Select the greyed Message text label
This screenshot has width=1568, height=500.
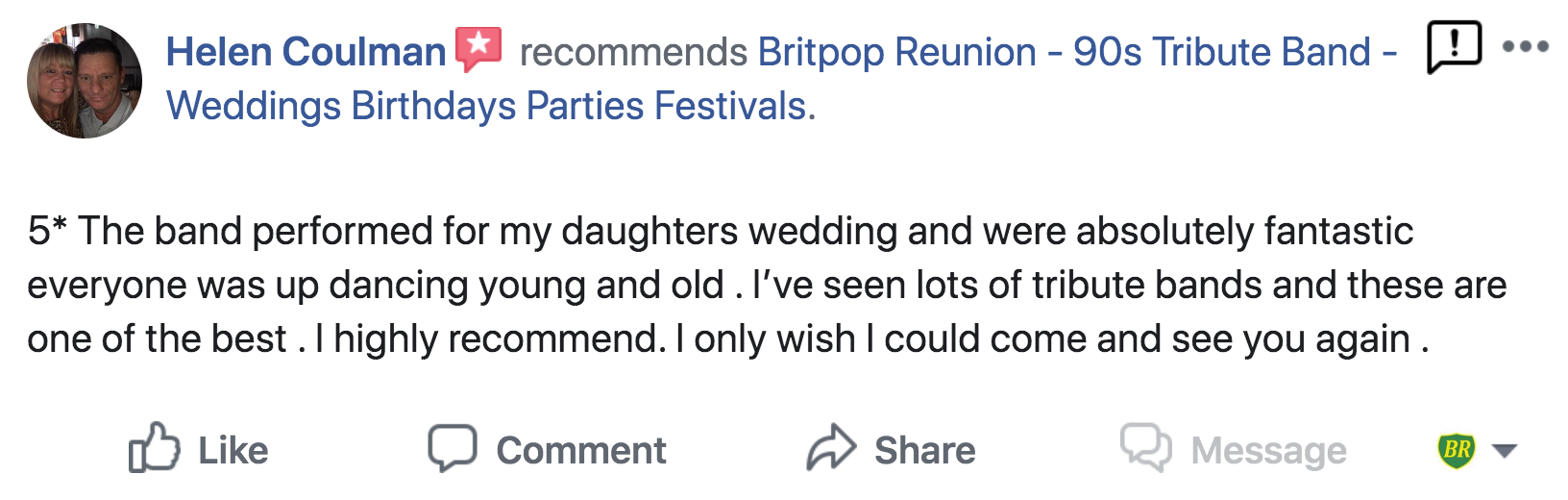(1269, 451)
